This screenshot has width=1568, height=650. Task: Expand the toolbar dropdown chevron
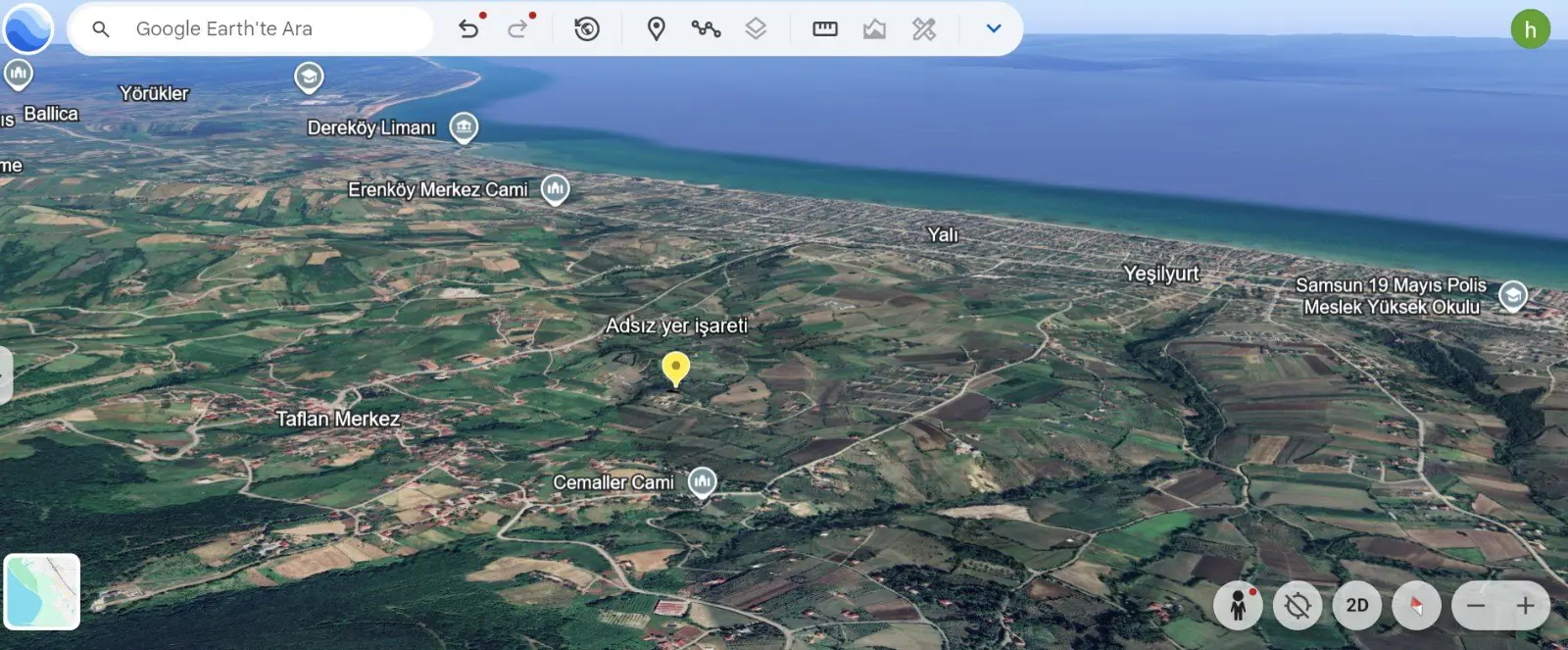(x=994, y=28)
